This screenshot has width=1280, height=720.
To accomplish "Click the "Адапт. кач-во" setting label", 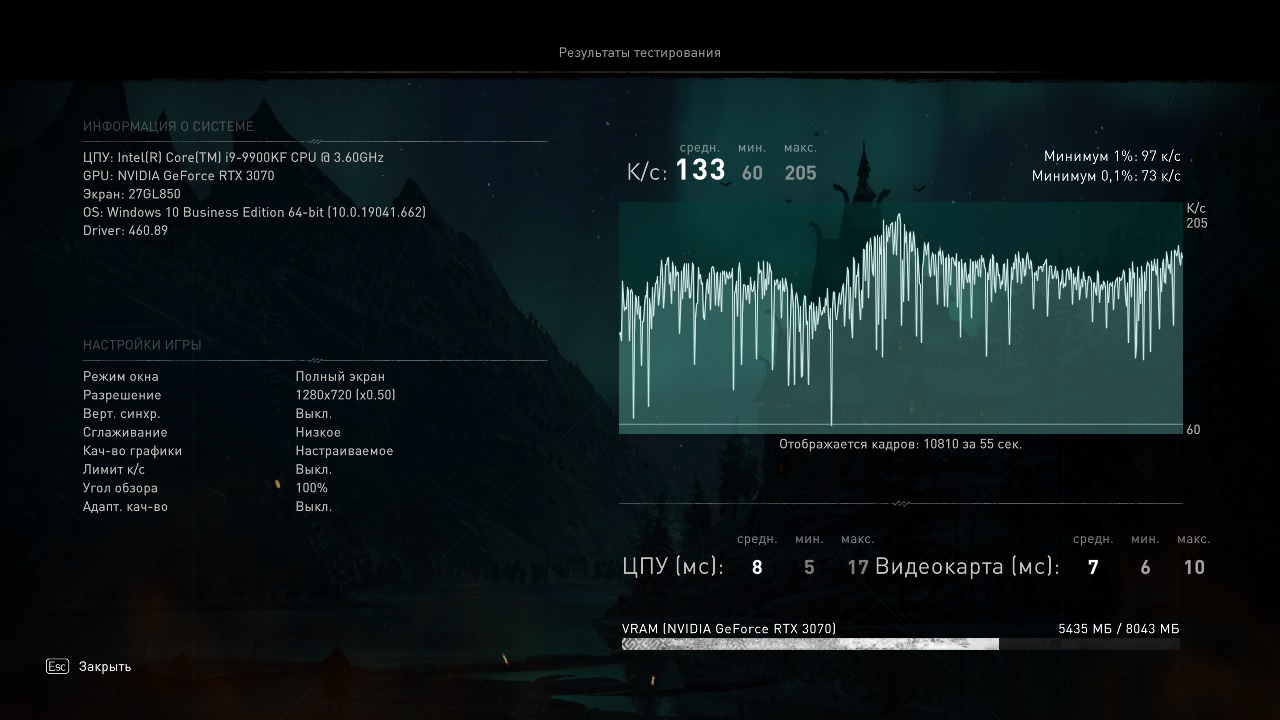I will coord(125,507).
